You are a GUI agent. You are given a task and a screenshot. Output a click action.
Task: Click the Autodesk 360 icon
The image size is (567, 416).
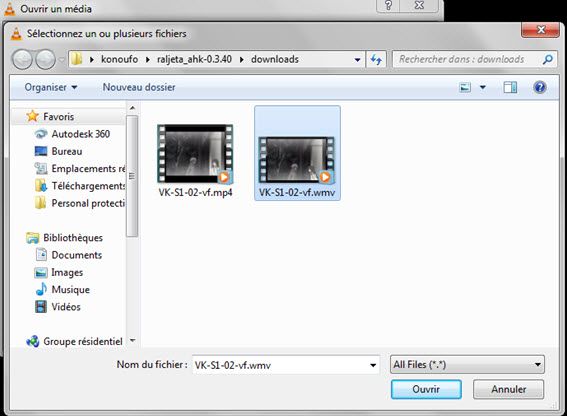[40, 134]
